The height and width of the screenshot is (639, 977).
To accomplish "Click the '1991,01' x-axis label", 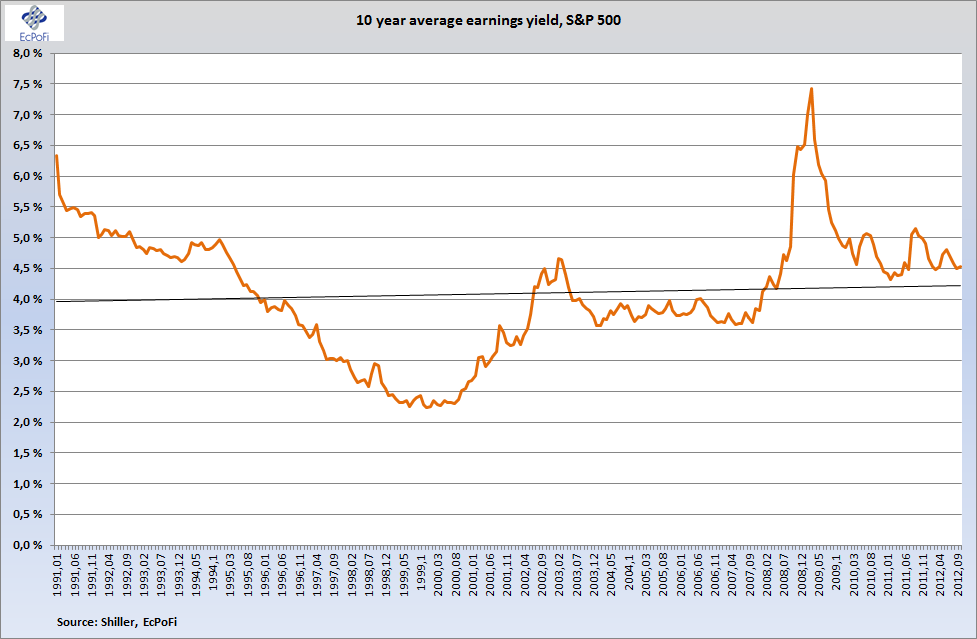I will (x=57, y=573).
